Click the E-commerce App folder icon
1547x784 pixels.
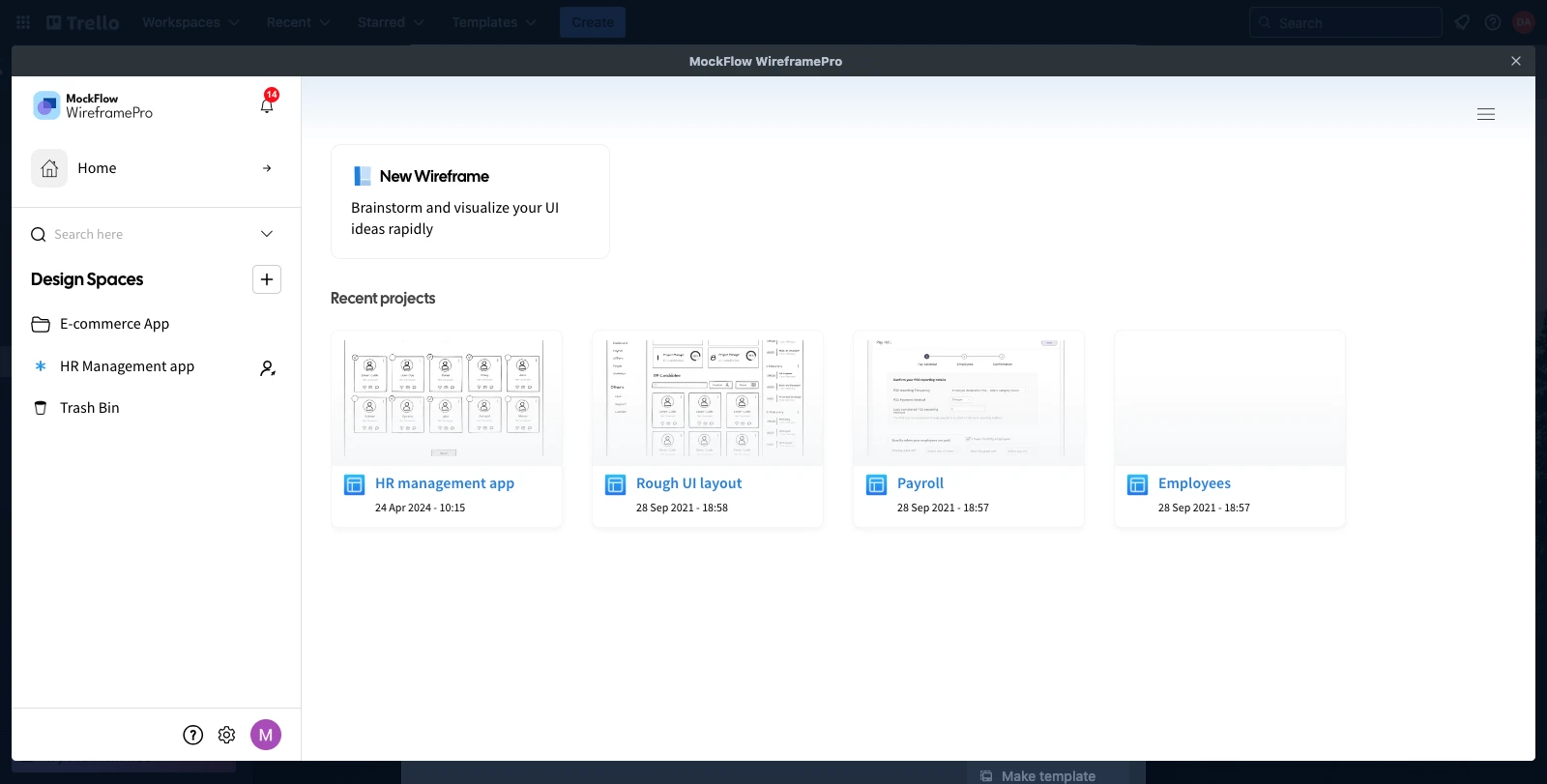pos(41,324)
